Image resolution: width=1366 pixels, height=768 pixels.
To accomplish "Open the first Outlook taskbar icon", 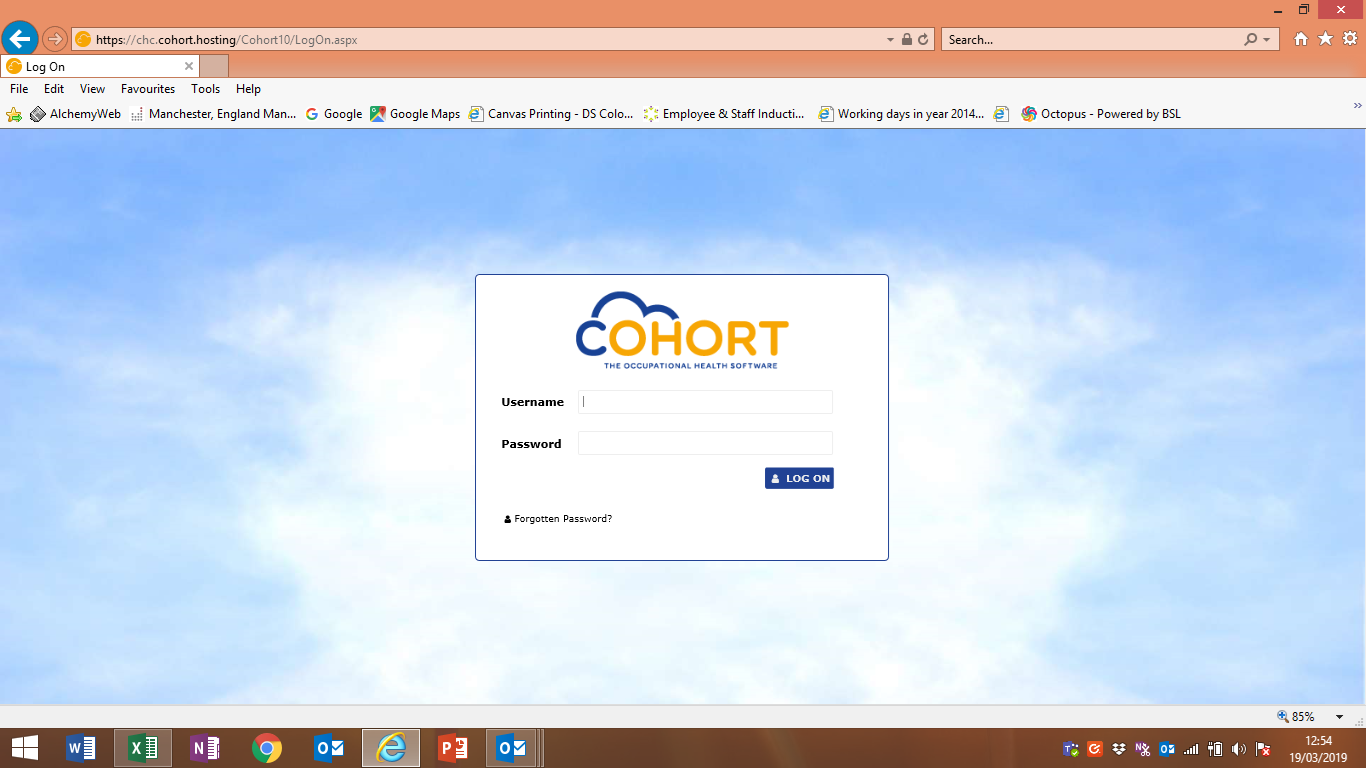I will coord(329,748).
